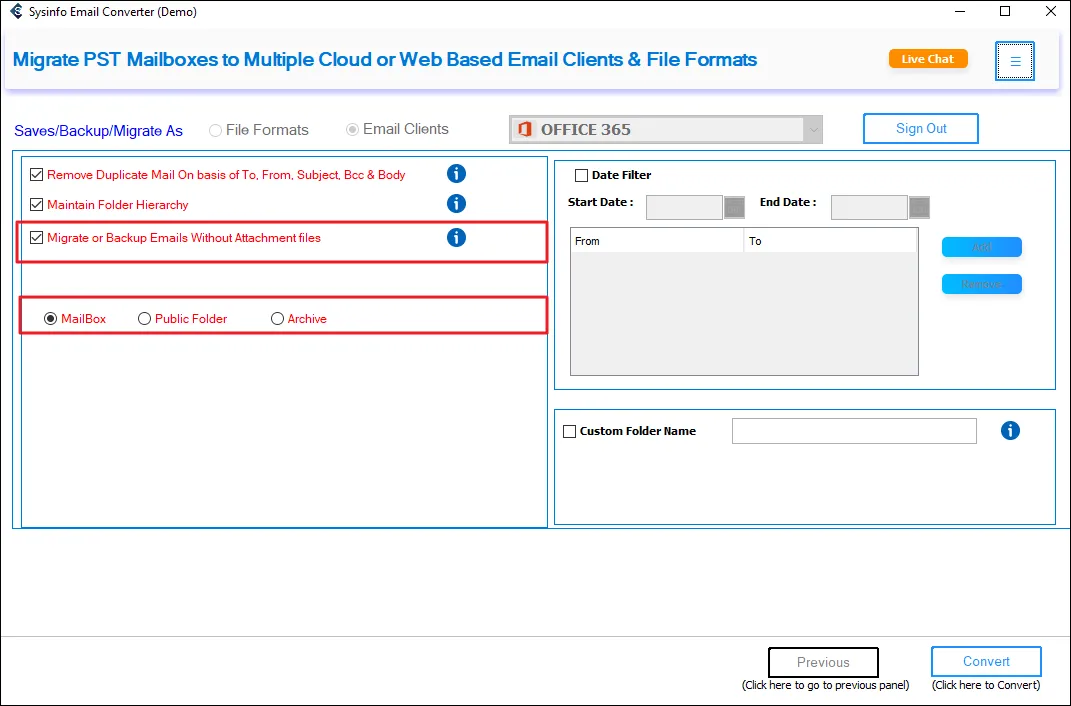Open Live Chat support

(x=928, y=59)
